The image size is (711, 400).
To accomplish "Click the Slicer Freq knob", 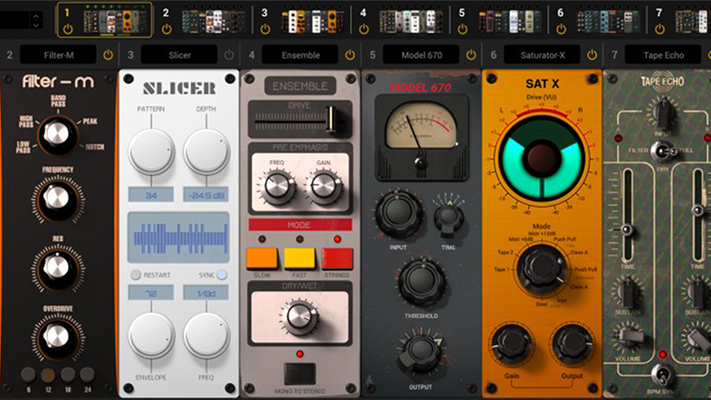I will pyautogui.click(x=206, y=336).
